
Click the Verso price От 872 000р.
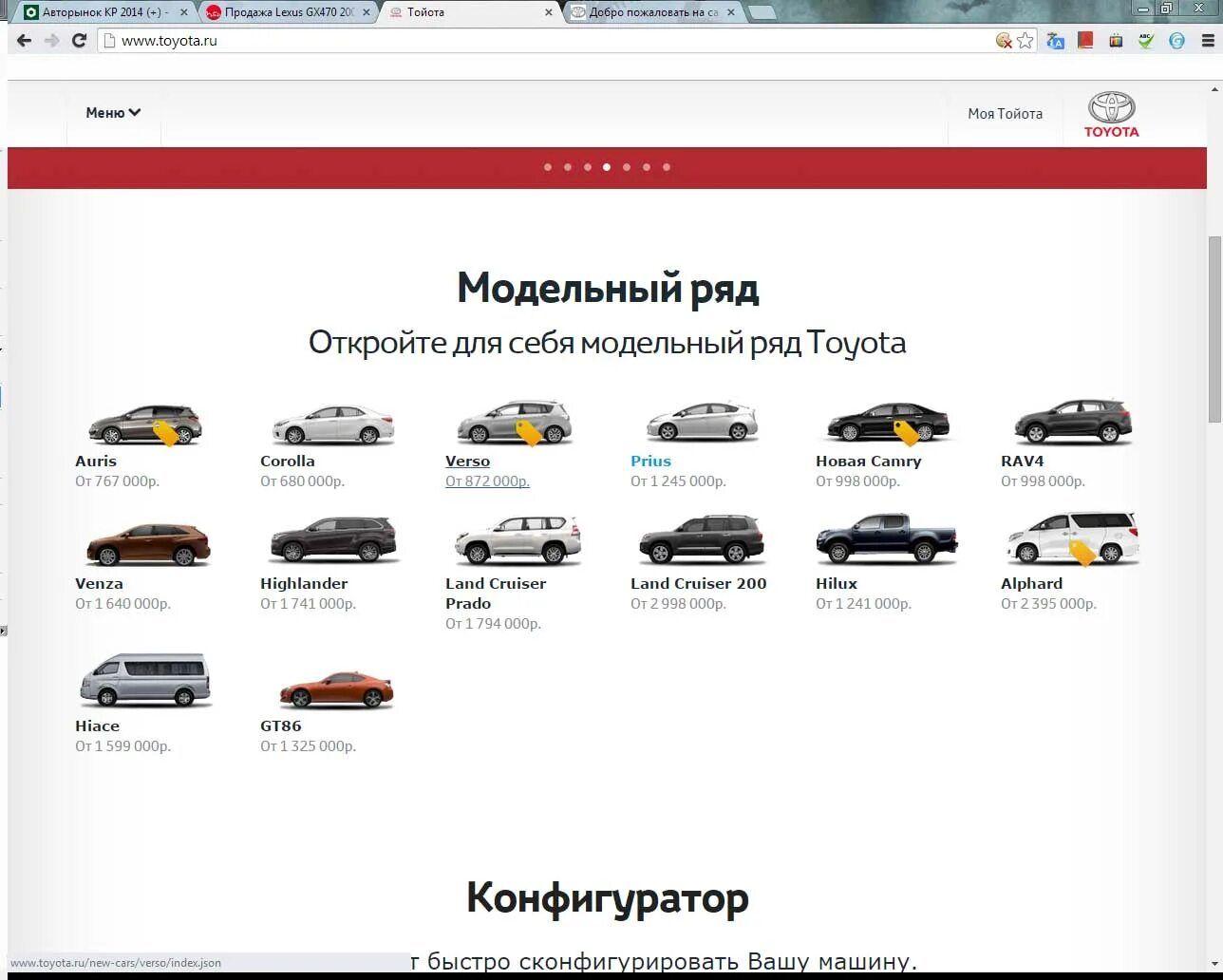[487, 481]
